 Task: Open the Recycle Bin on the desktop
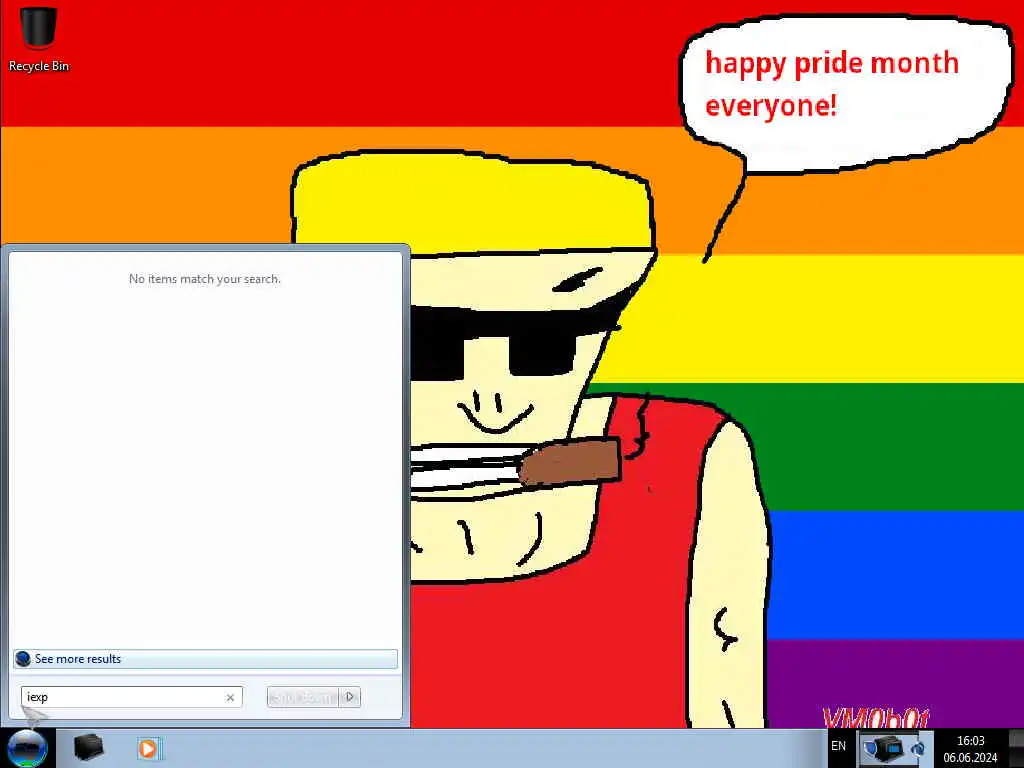pyautogui.click(x=39, y=38)
